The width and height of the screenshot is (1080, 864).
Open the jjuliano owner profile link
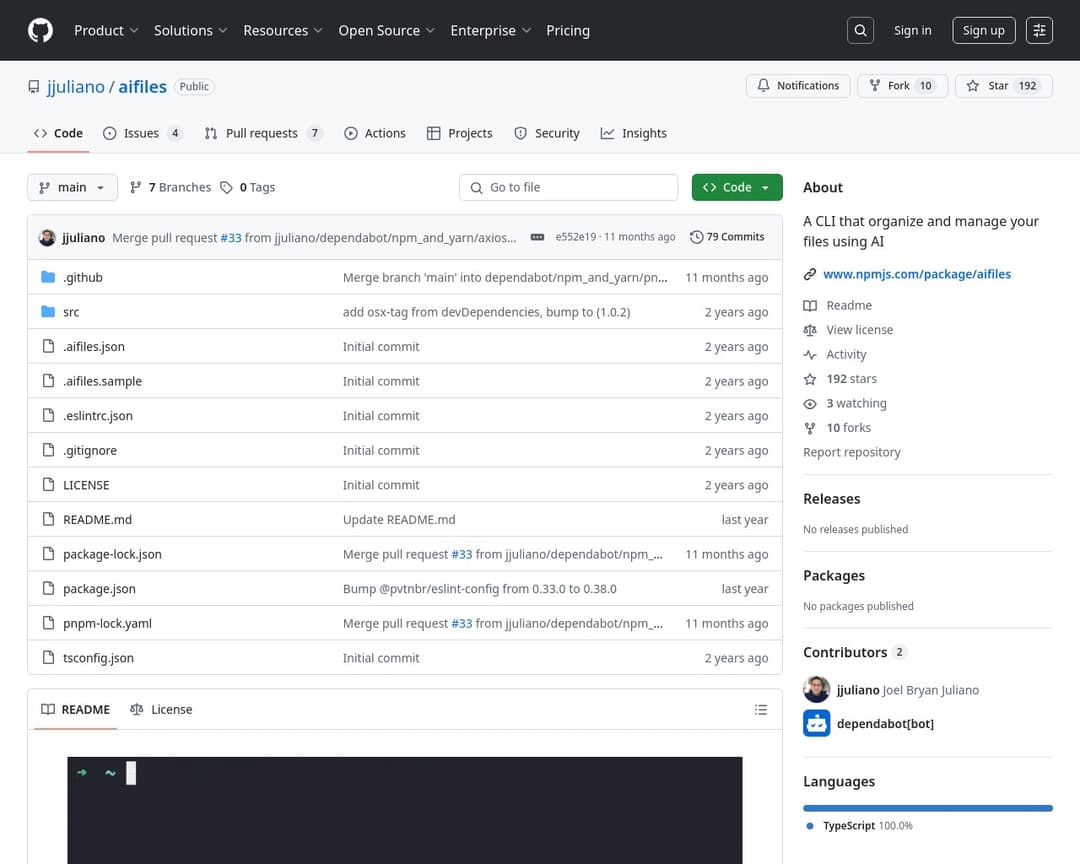[x=76, y=87]
